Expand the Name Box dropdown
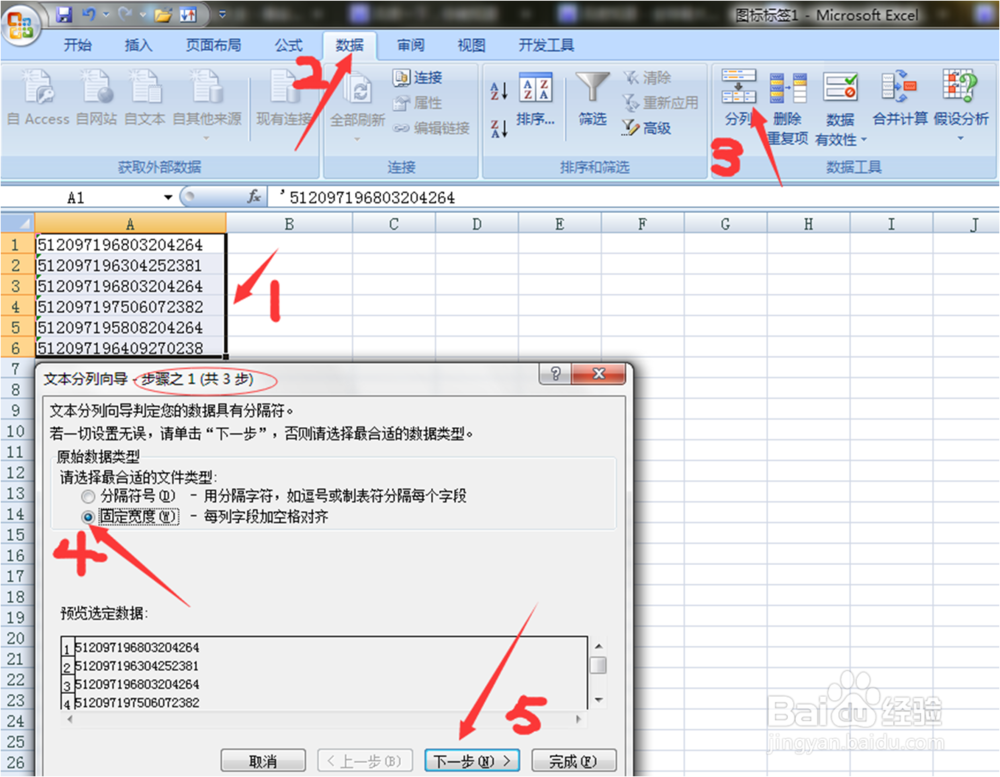1000x777 pixels. 168,197
